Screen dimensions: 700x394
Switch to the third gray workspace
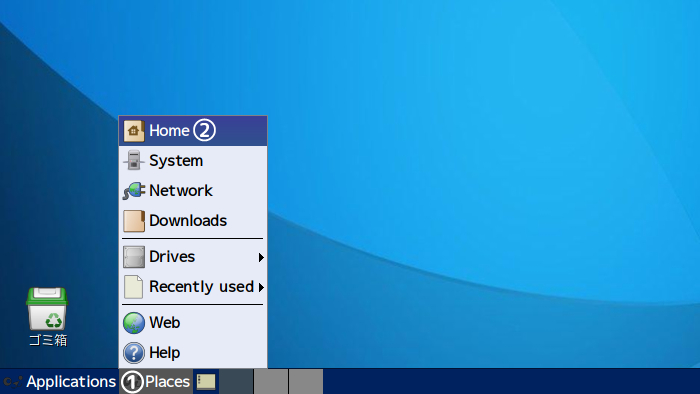[306, 382]
